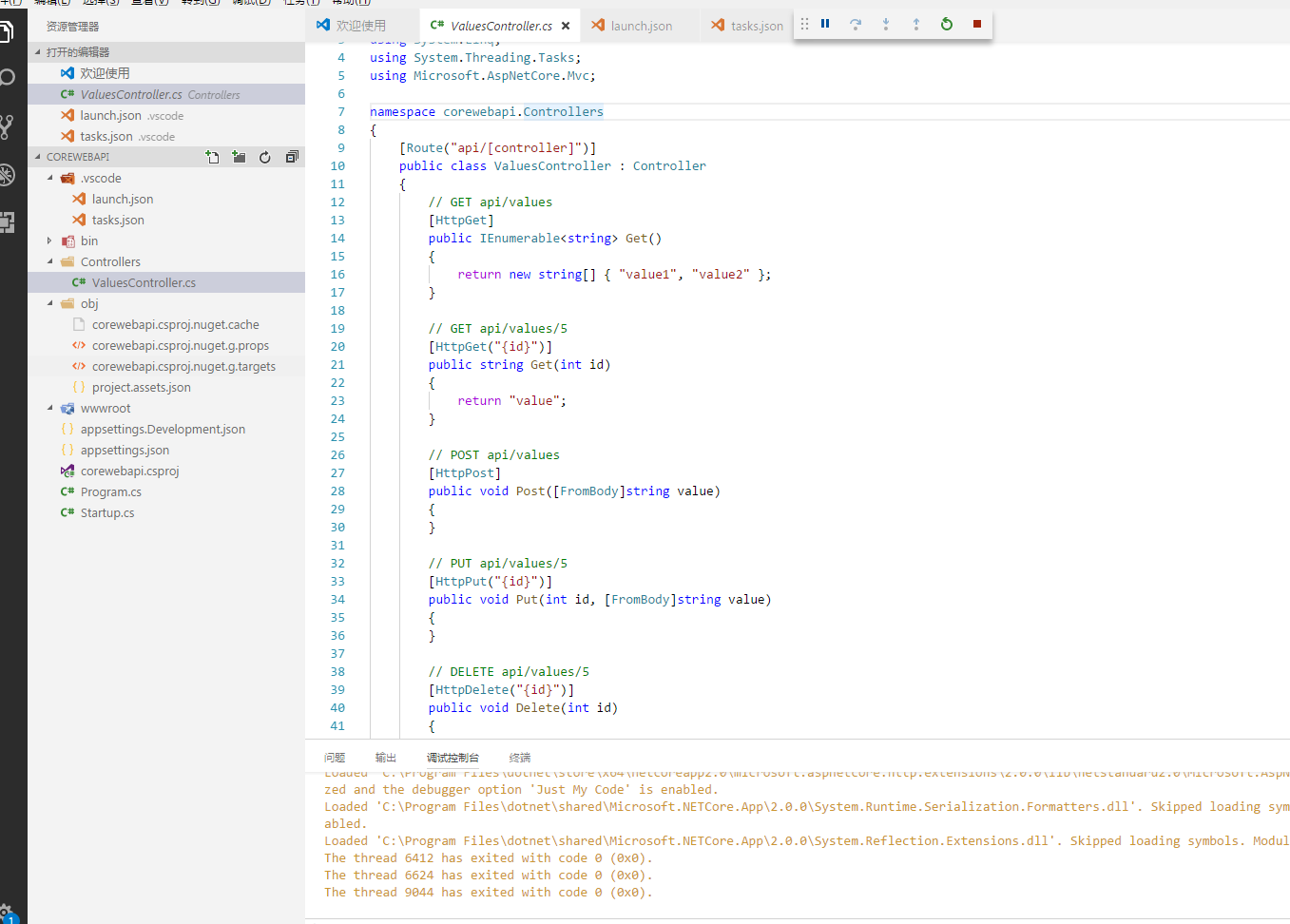Click the 'public class ValuesController' line
This screenshot has width=1290, height=924.
click(552, 165)
